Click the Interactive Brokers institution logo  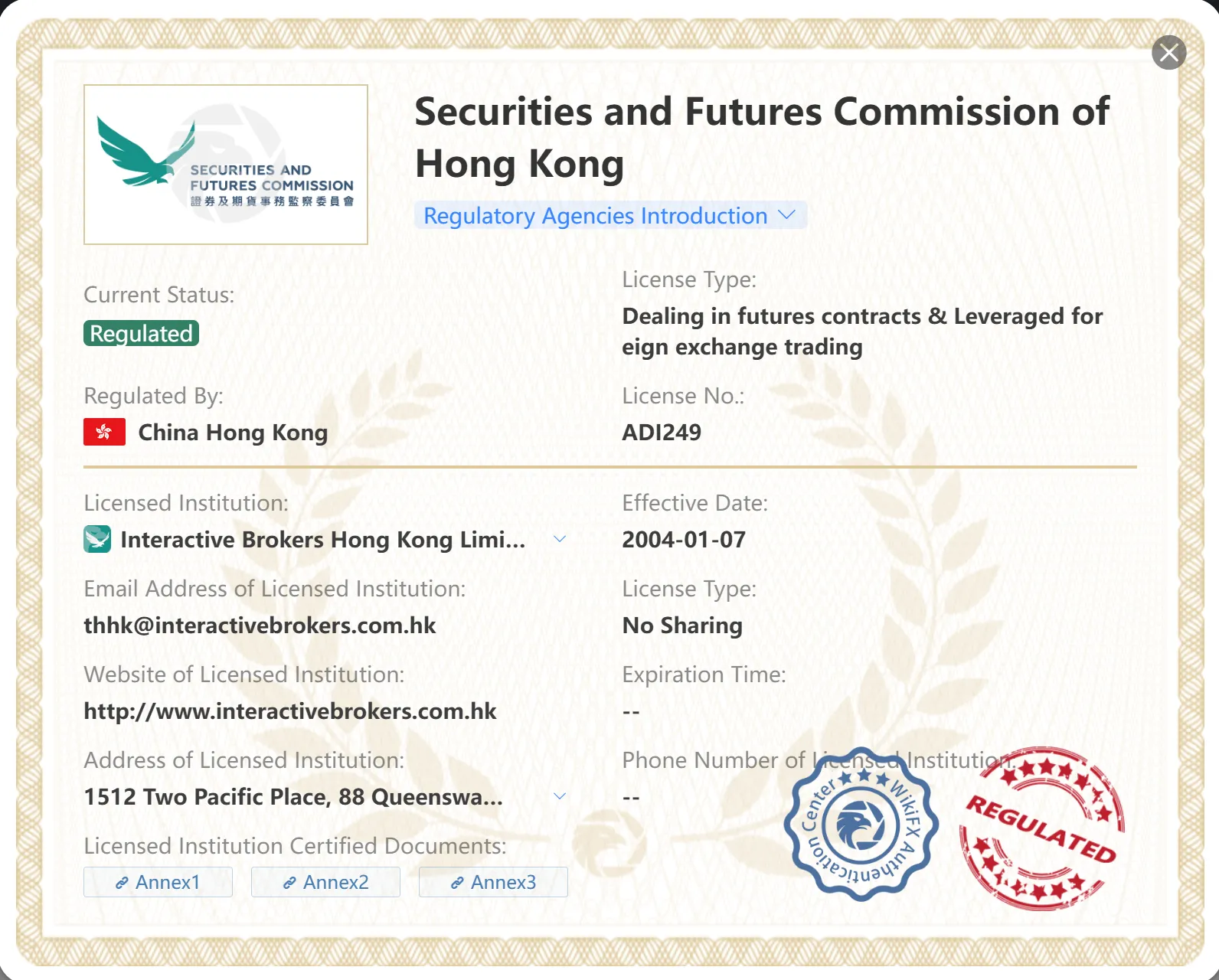click(x=97, y=540)
